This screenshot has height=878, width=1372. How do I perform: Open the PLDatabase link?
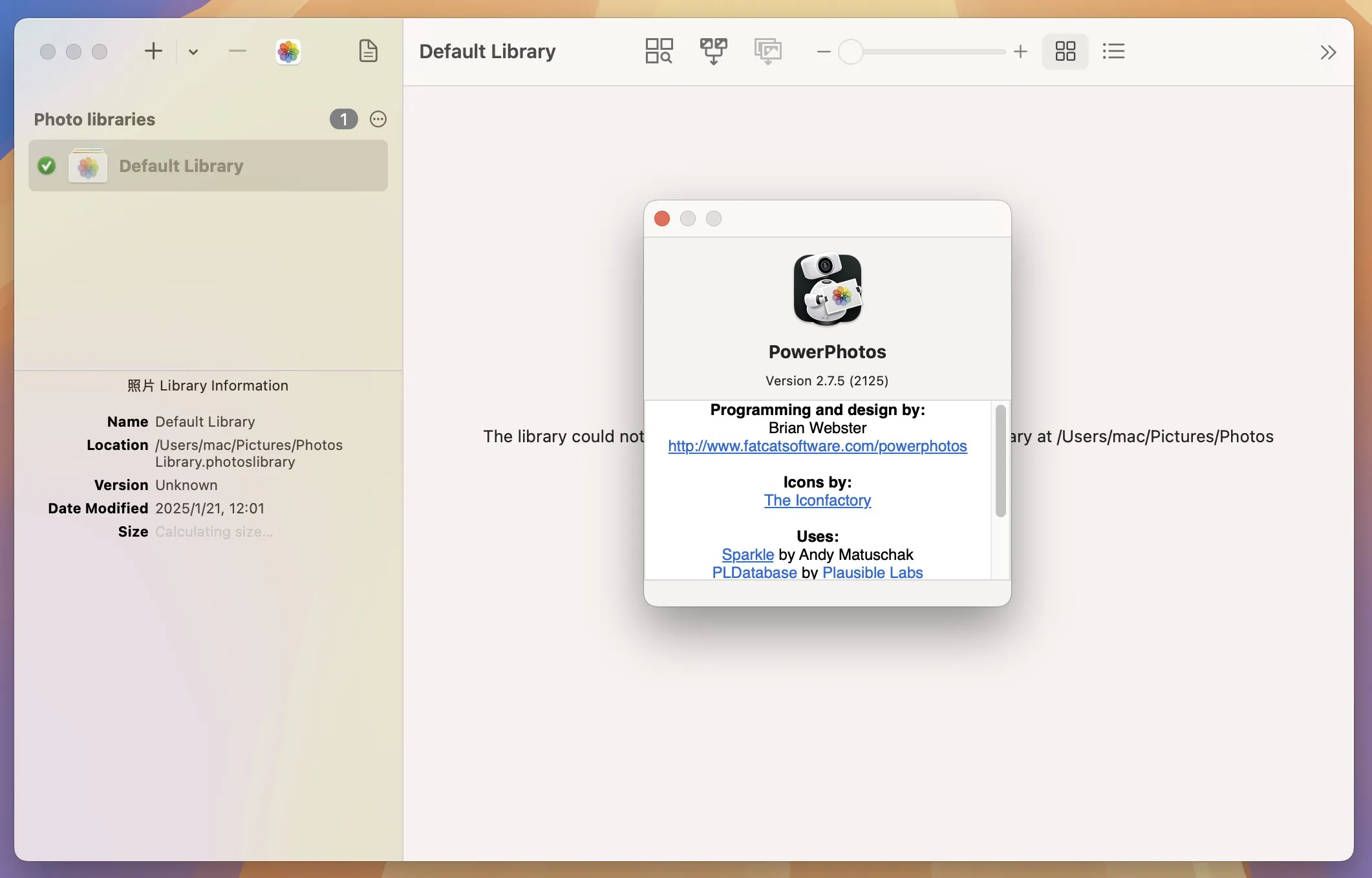point(754,573)
